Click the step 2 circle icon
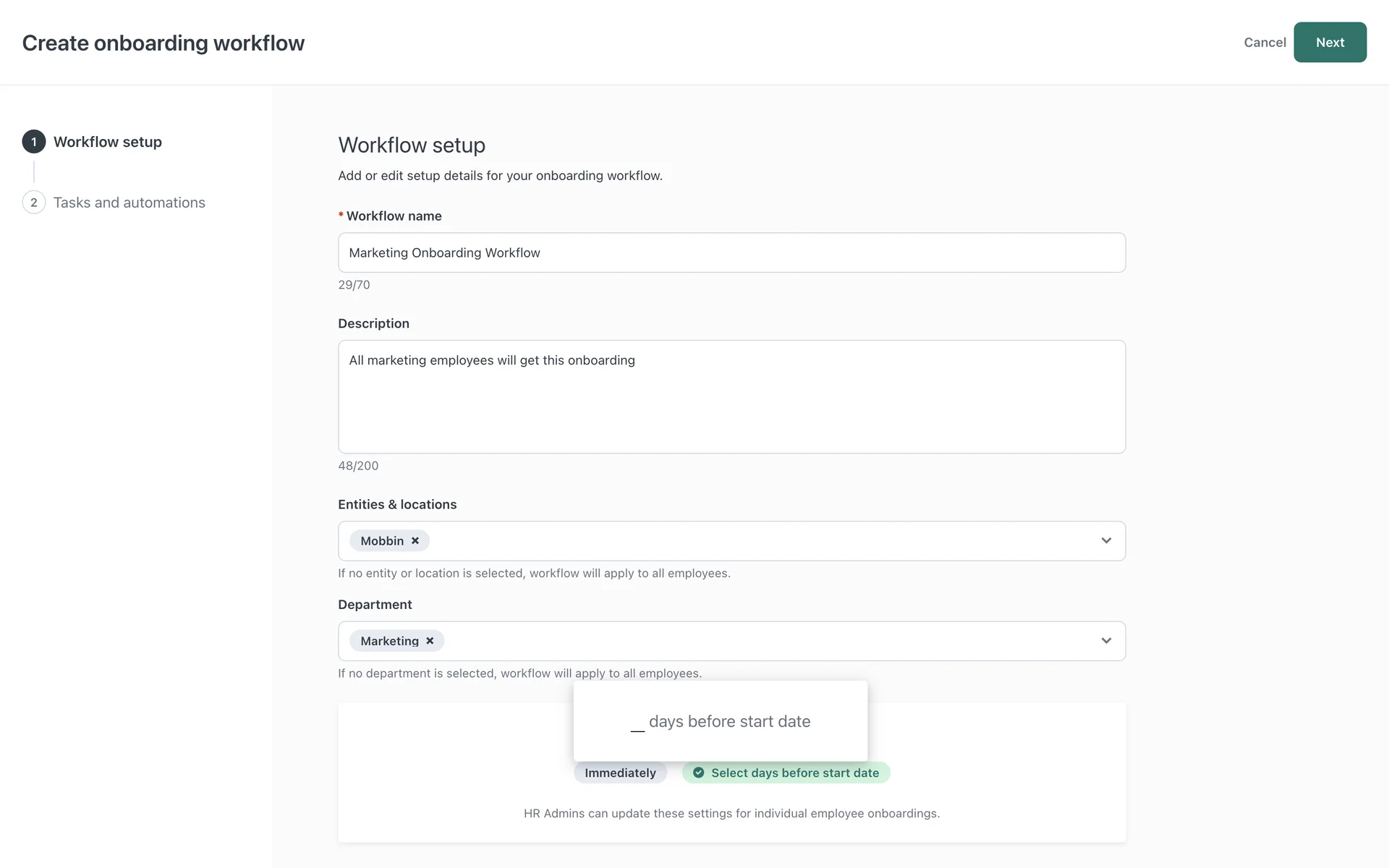1389x868 pixels. [x=34, y=203]
